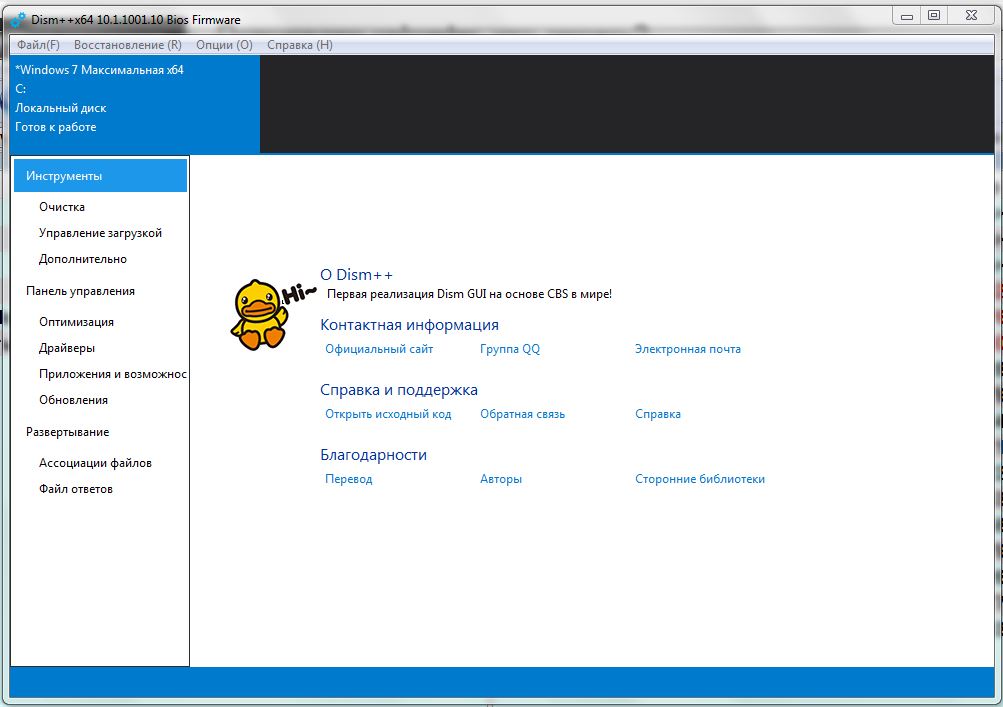Screen dimensions: 1003x707
Task: Open the Официальный сайт link
Action: (x=379, y=349)
